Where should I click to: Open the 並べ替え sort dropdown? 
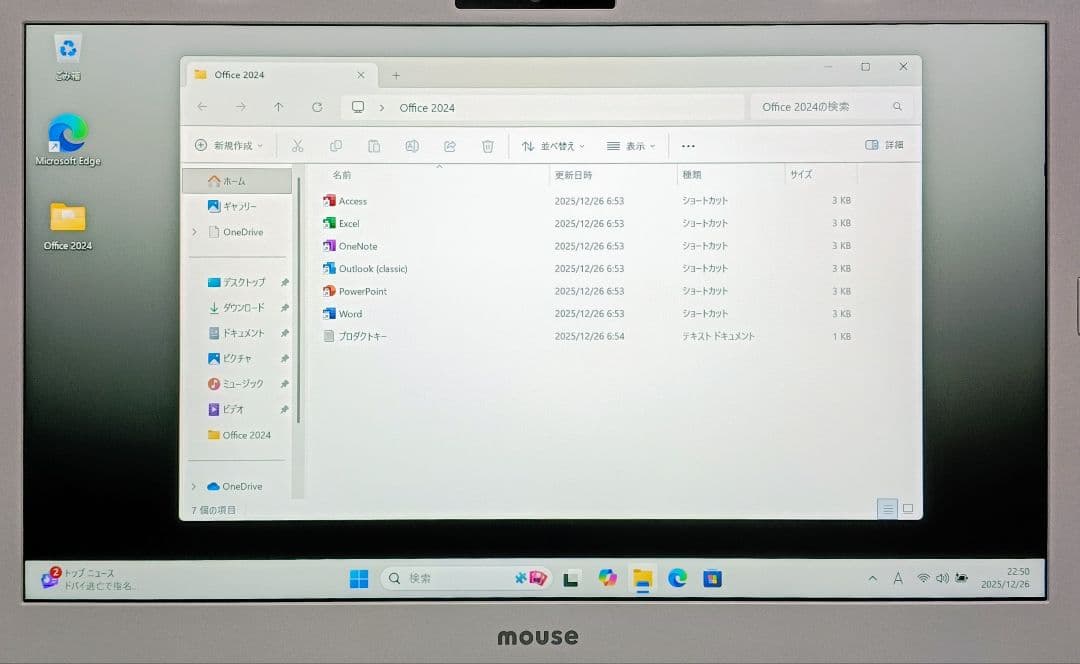553,145
